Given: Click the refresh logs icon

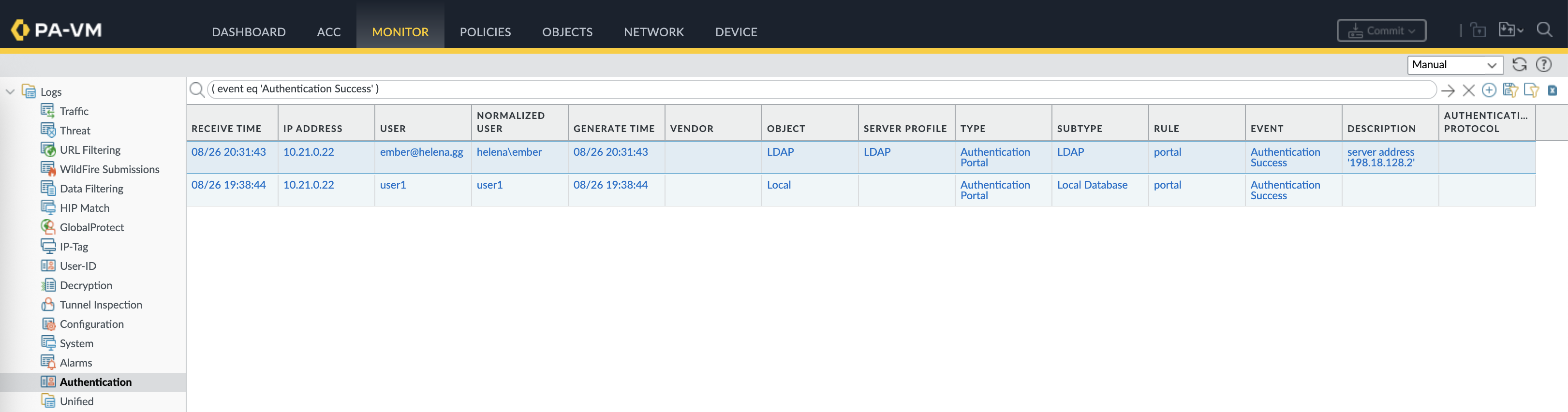Looking at the screenshot, I should tap(1519, 64).
